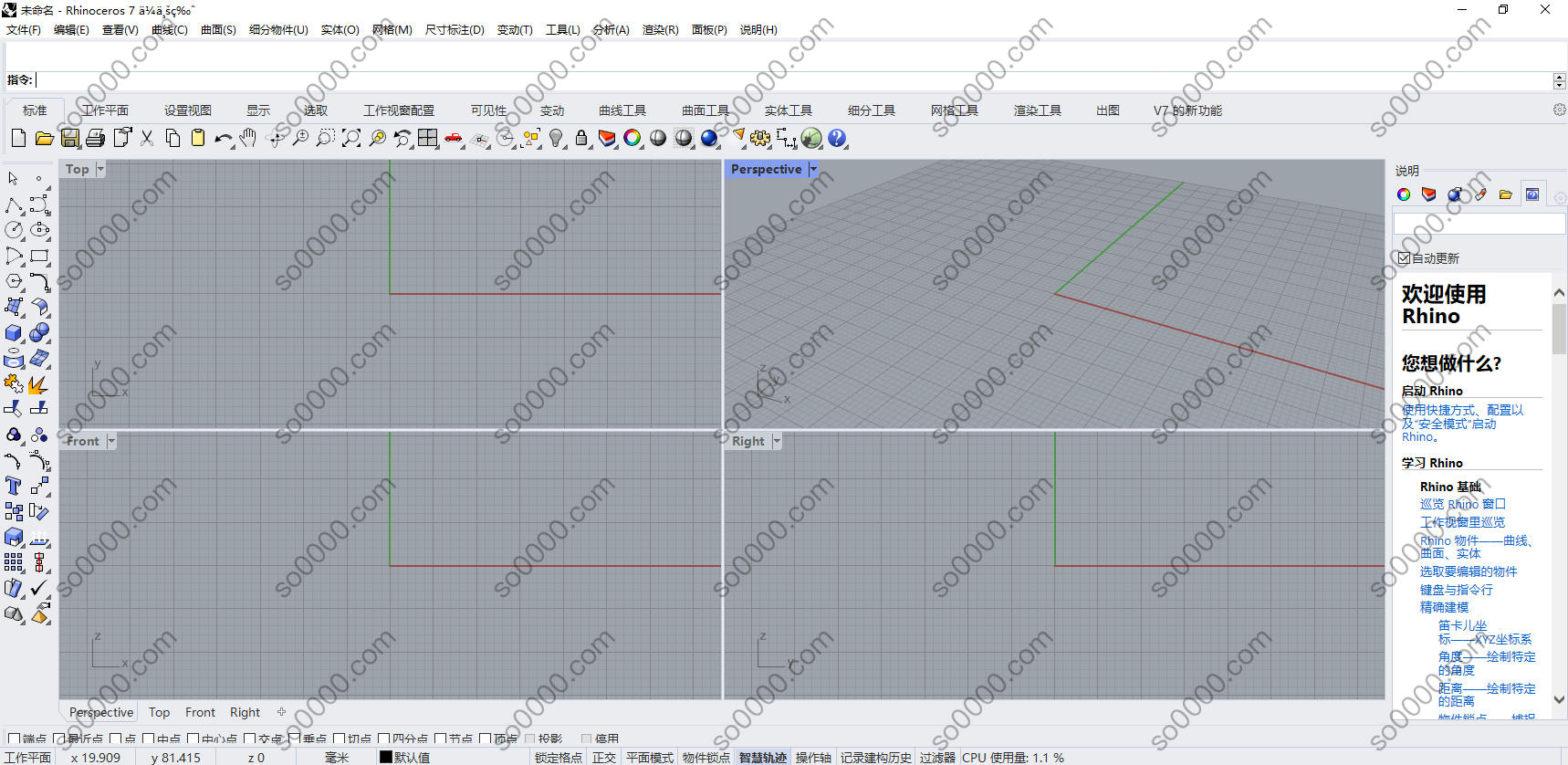Viewport: 1568px width, 765px height.
Task: Create a new file with the New icon
Action: pos(18,138)
